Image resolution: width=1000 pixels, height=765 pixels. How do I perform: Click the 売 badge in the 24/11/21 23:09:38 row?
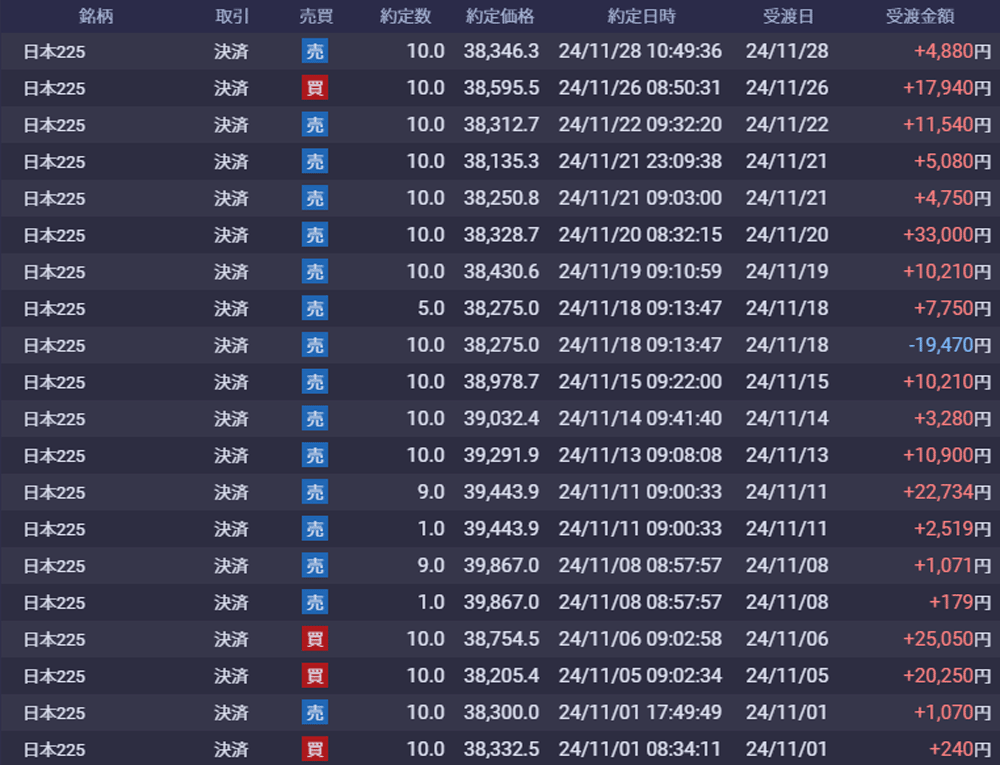point(315,161)
